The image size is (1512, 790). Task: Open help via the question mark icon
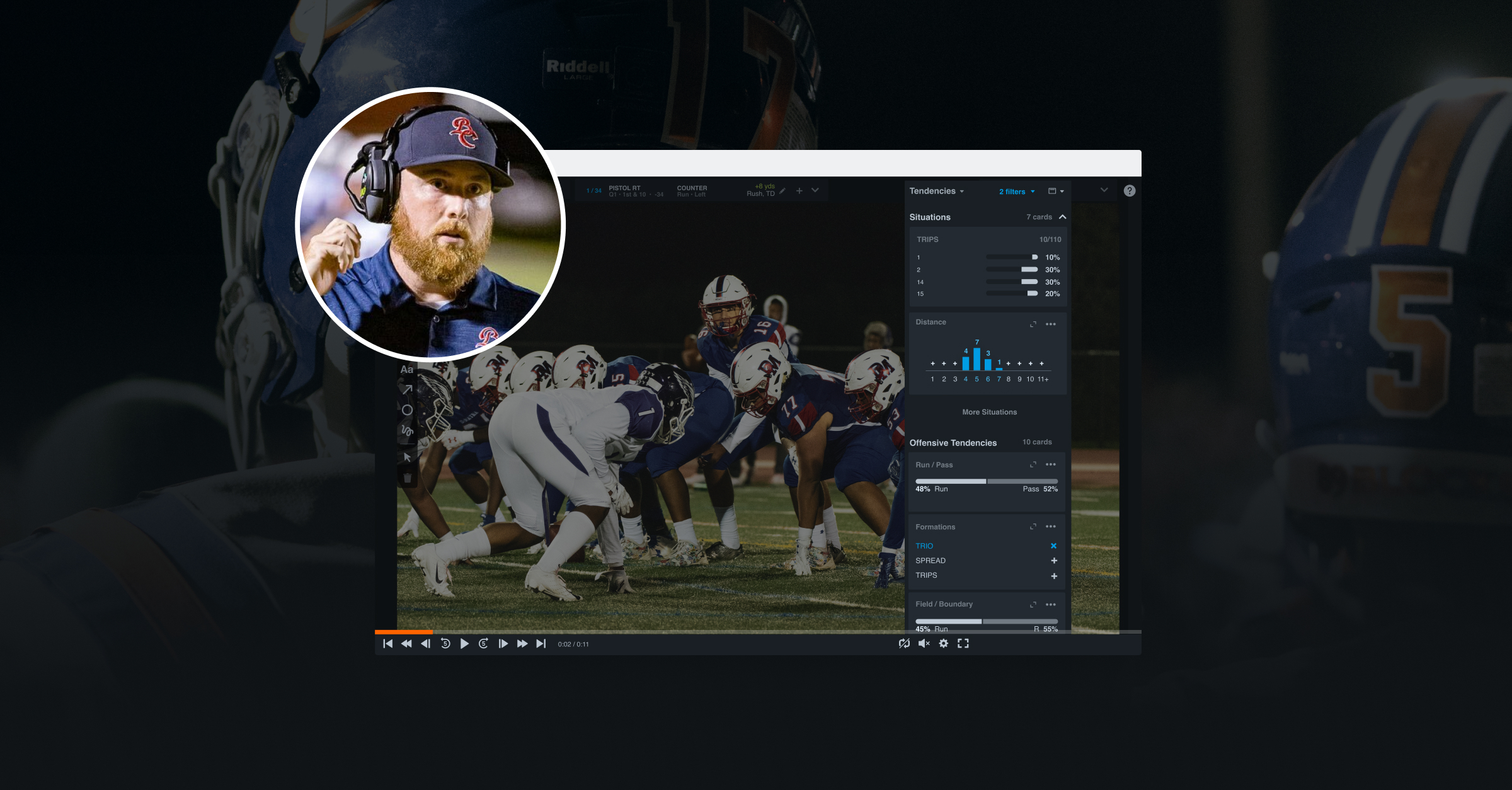coord(1129,190)
